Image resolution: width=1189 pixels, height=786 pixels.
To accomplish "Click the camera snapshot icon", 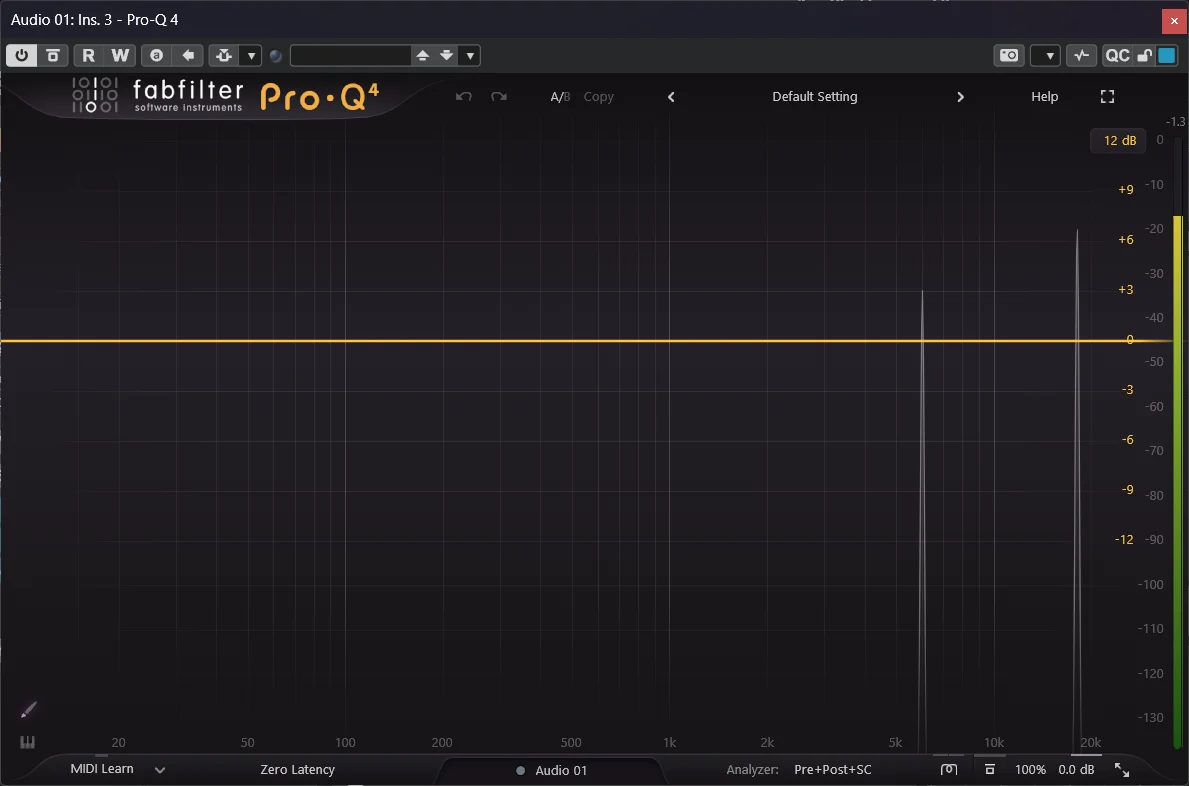I will [x=1009, y=55].
